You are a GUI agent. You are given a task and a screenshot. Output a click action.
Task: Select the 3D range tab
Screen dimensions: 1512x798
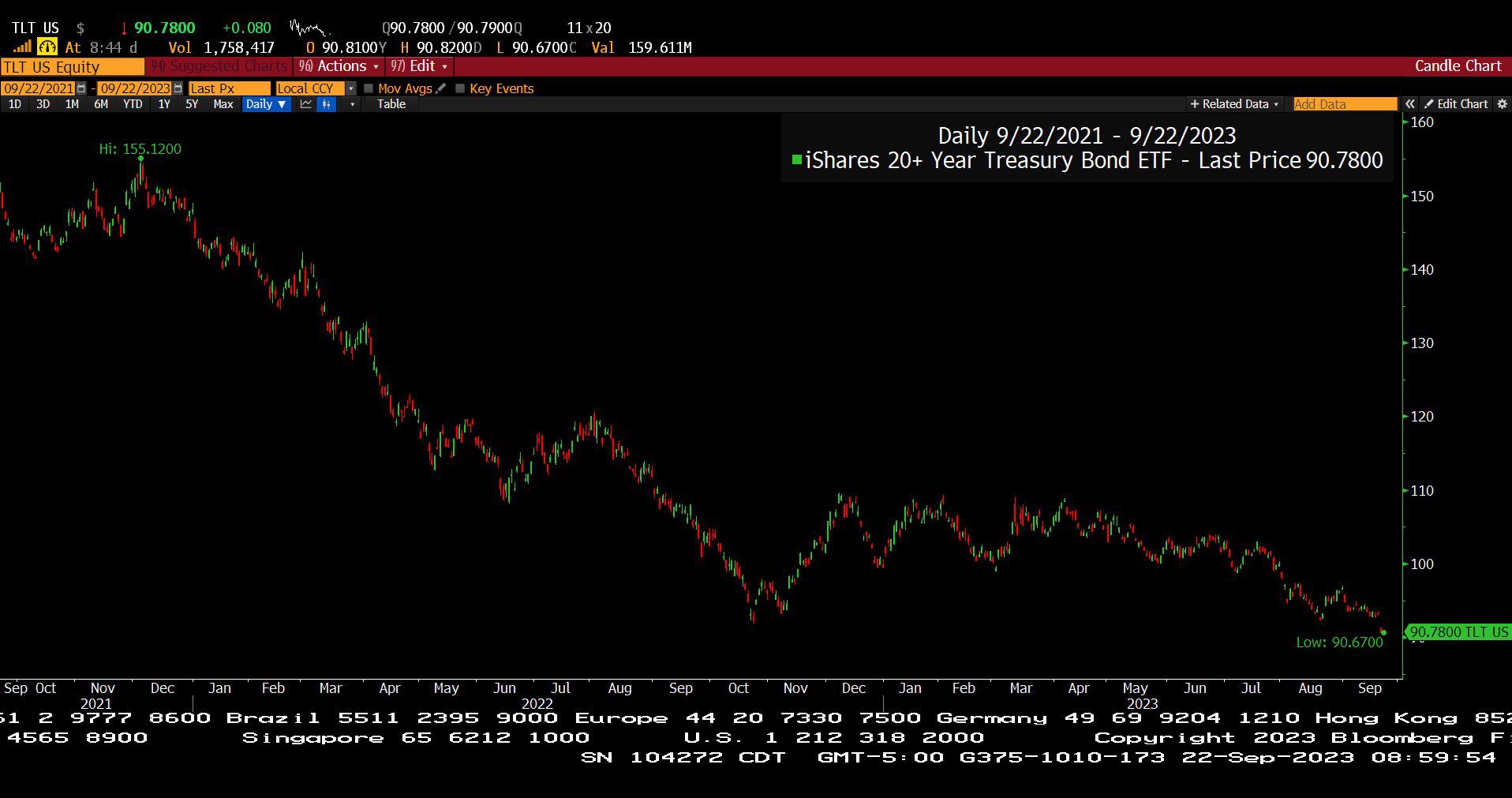pyautogui.click(x=43, y=104)
